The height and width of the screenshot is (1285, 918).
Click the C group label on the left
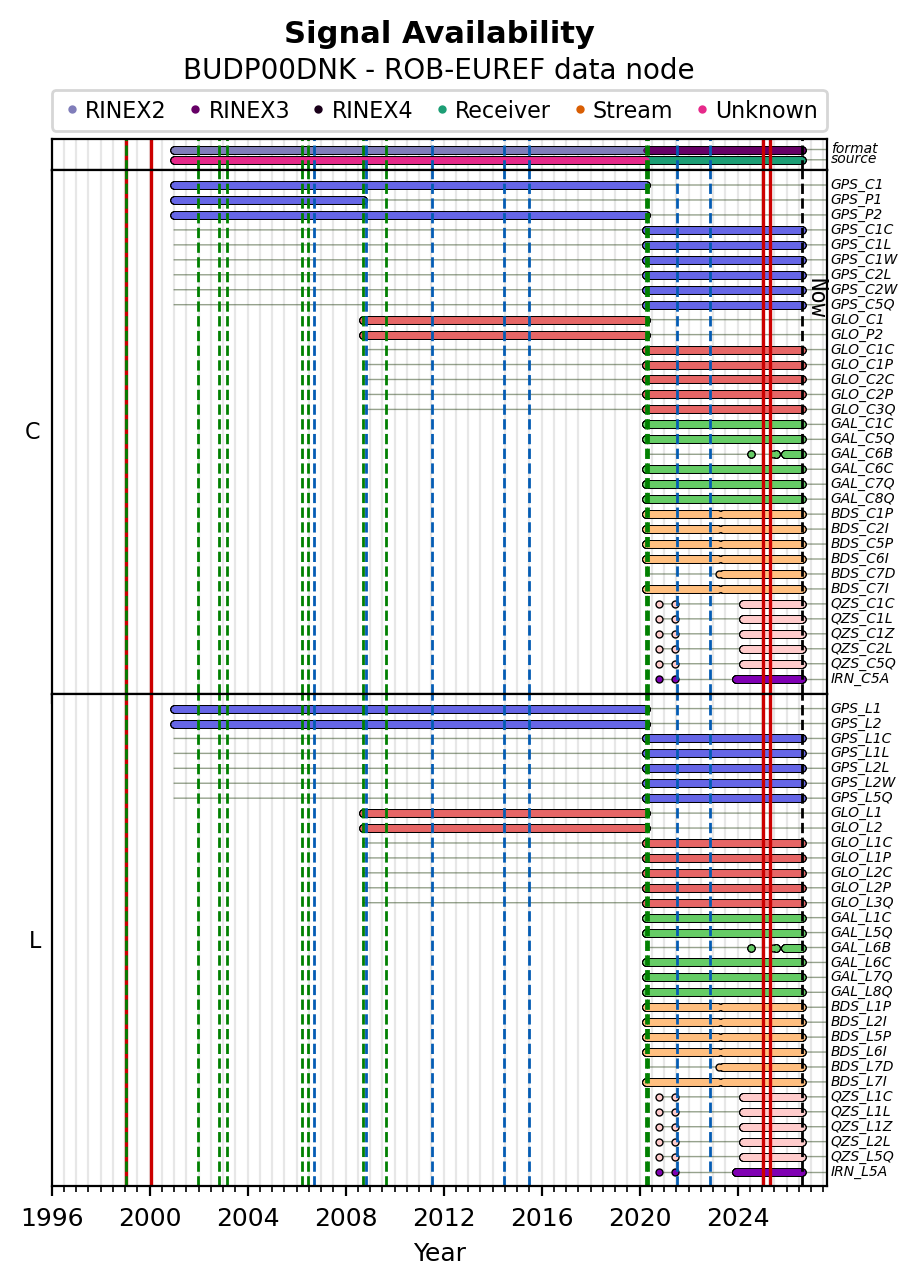pos(33,431)
